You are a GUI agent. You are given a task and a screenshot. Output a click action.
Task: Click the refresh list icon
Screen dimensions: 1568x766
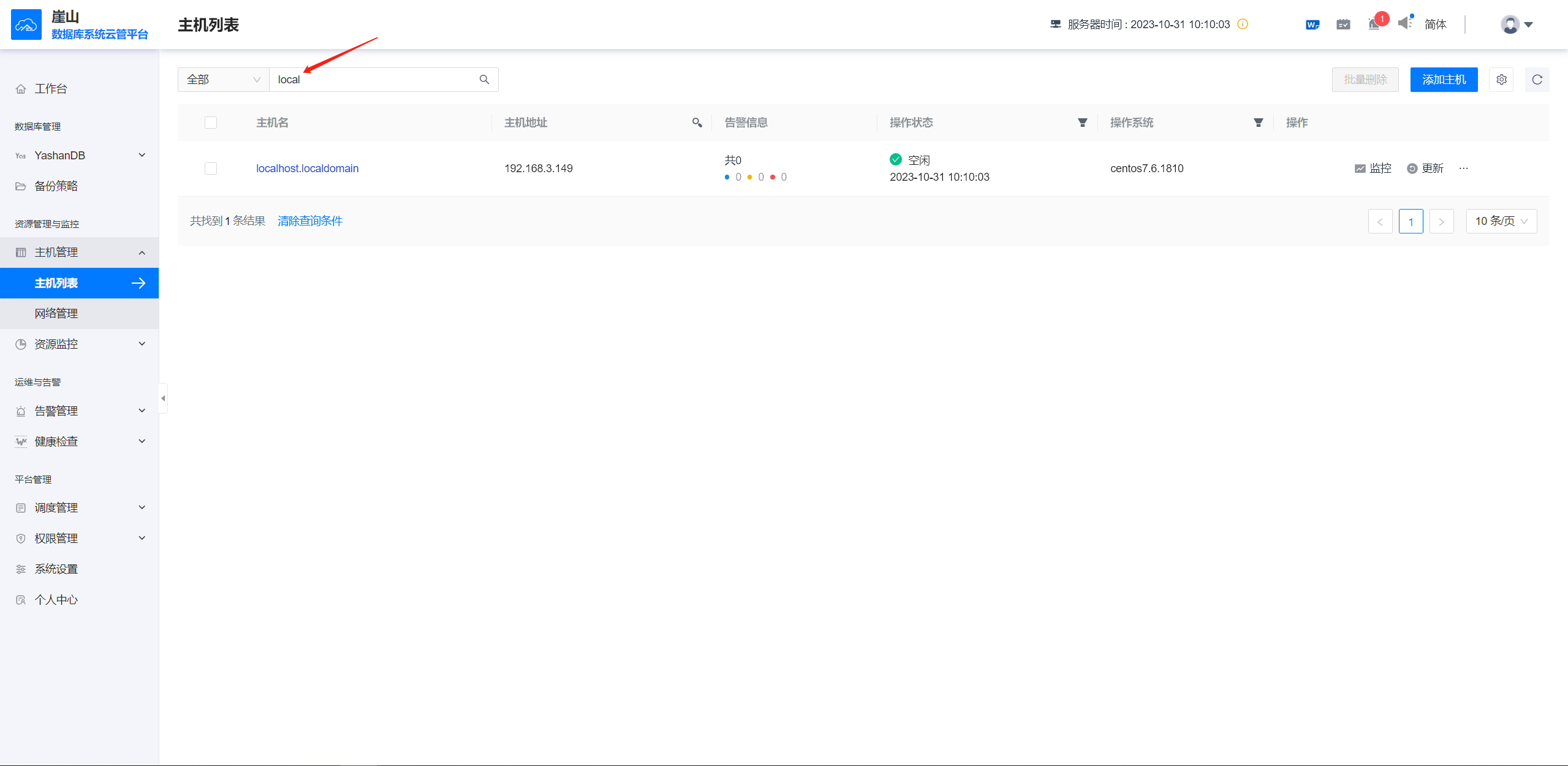tap(1537, 80)
